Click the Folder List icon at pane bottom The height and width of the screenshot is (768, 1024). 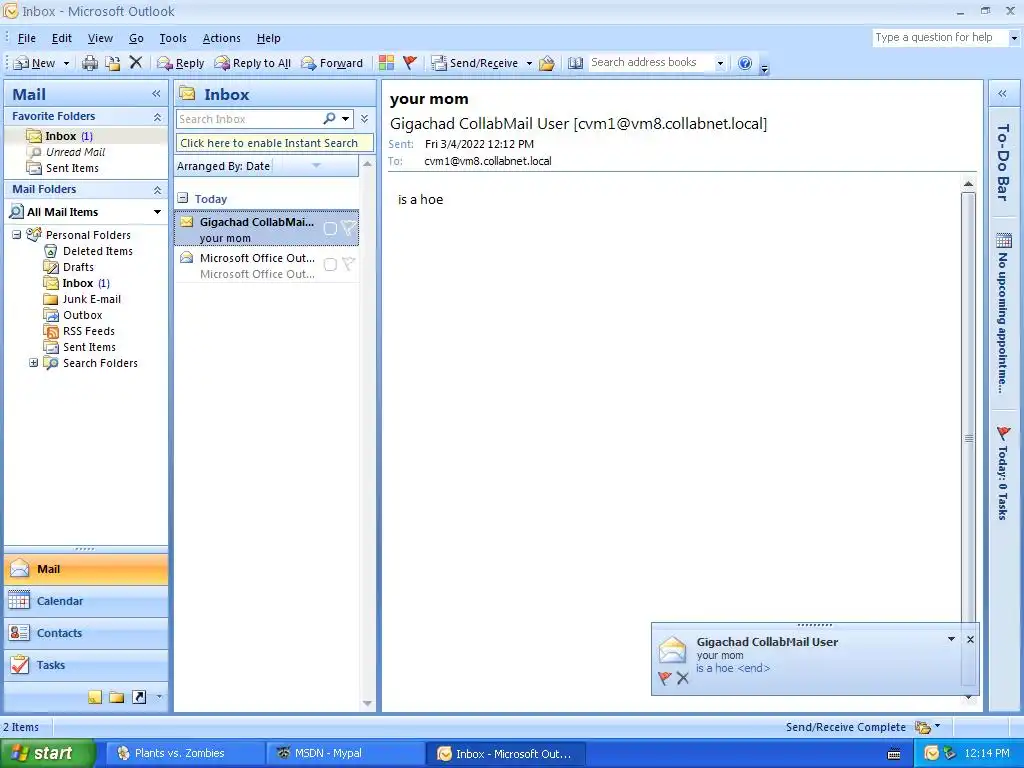pos(117,697)
